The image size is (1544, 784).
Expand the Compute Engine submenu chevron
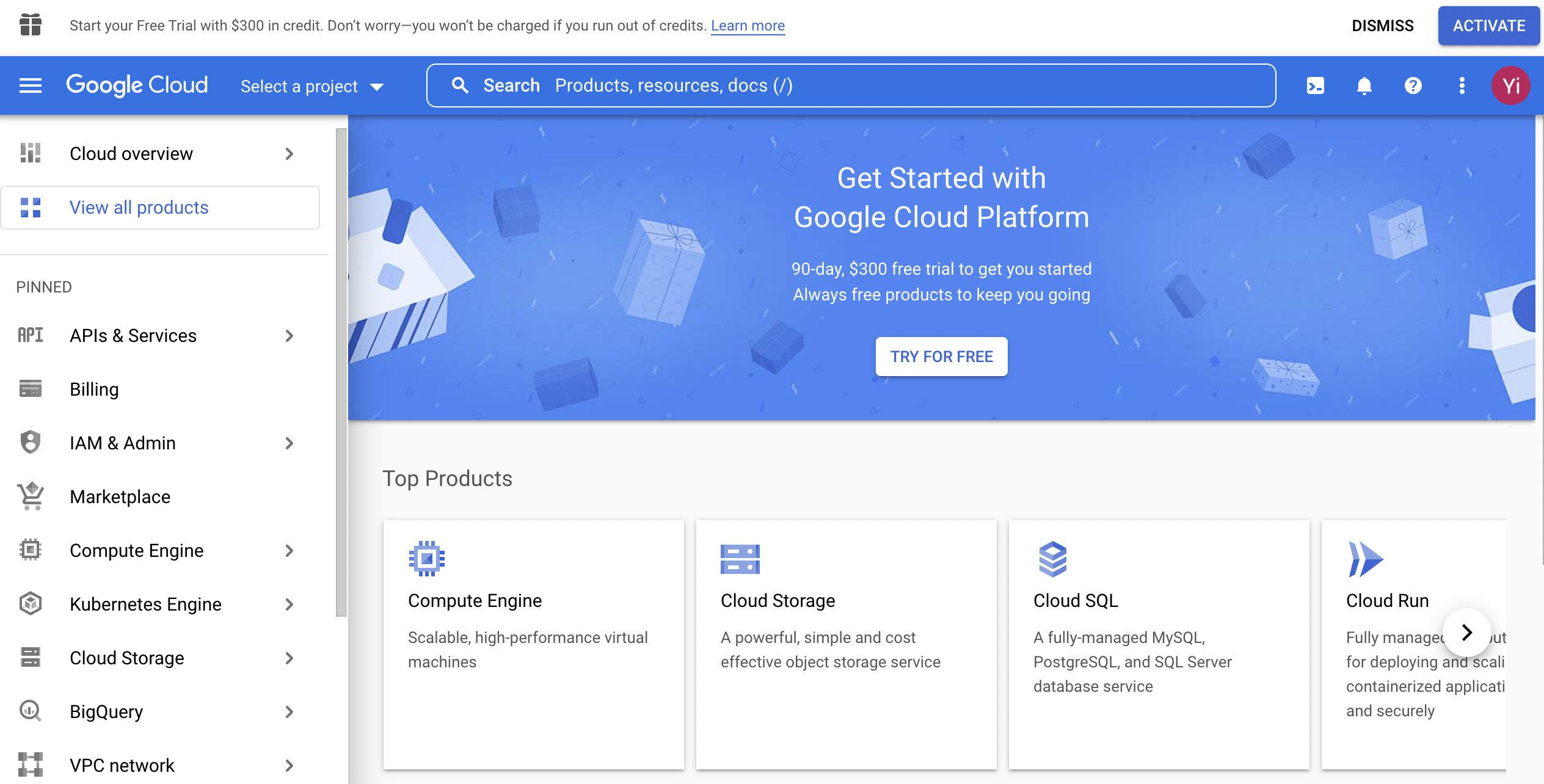[x=289, y=551]
